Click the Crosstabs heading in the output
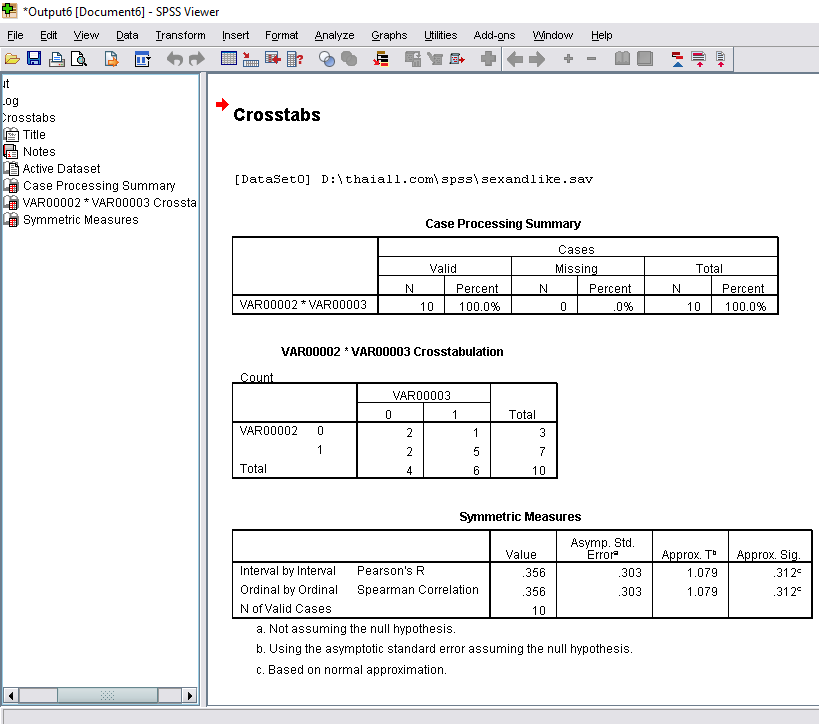 [x=277, y=115]
